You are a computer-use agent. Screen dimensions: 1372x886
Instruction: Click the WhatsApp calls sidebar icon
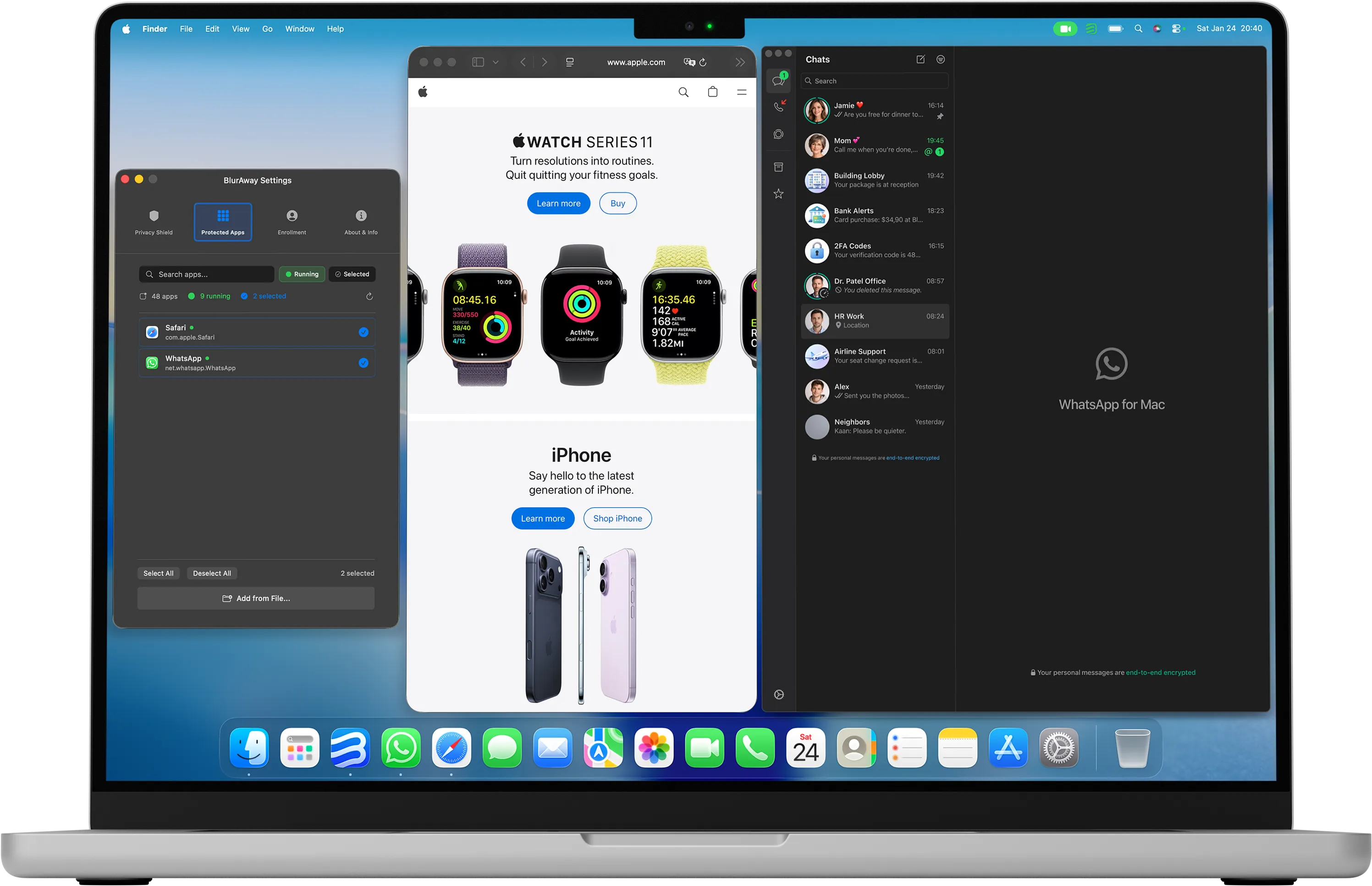click(778, 106)
